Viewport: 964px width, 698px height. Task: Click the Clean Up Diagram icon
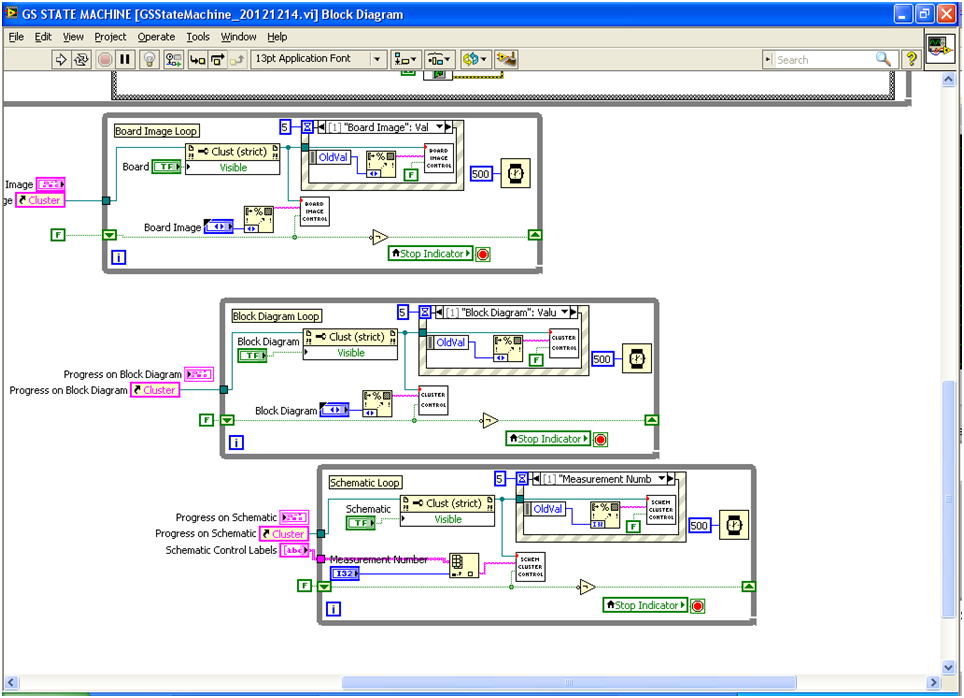[506, 59]
